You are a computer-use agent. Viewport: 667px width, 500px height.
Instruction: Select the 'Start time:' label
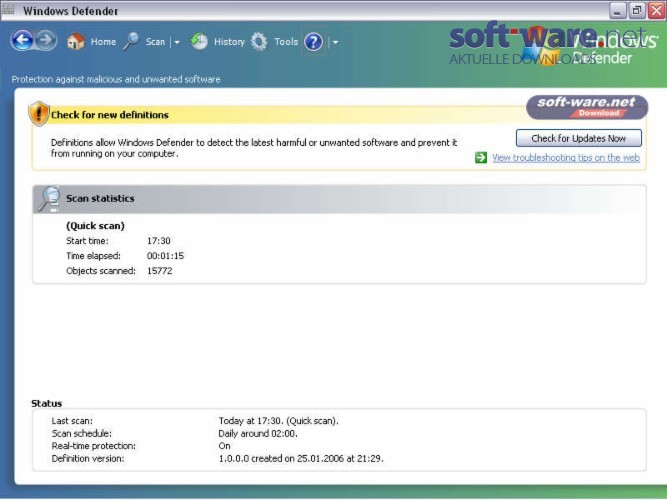(x=87, y=241)
